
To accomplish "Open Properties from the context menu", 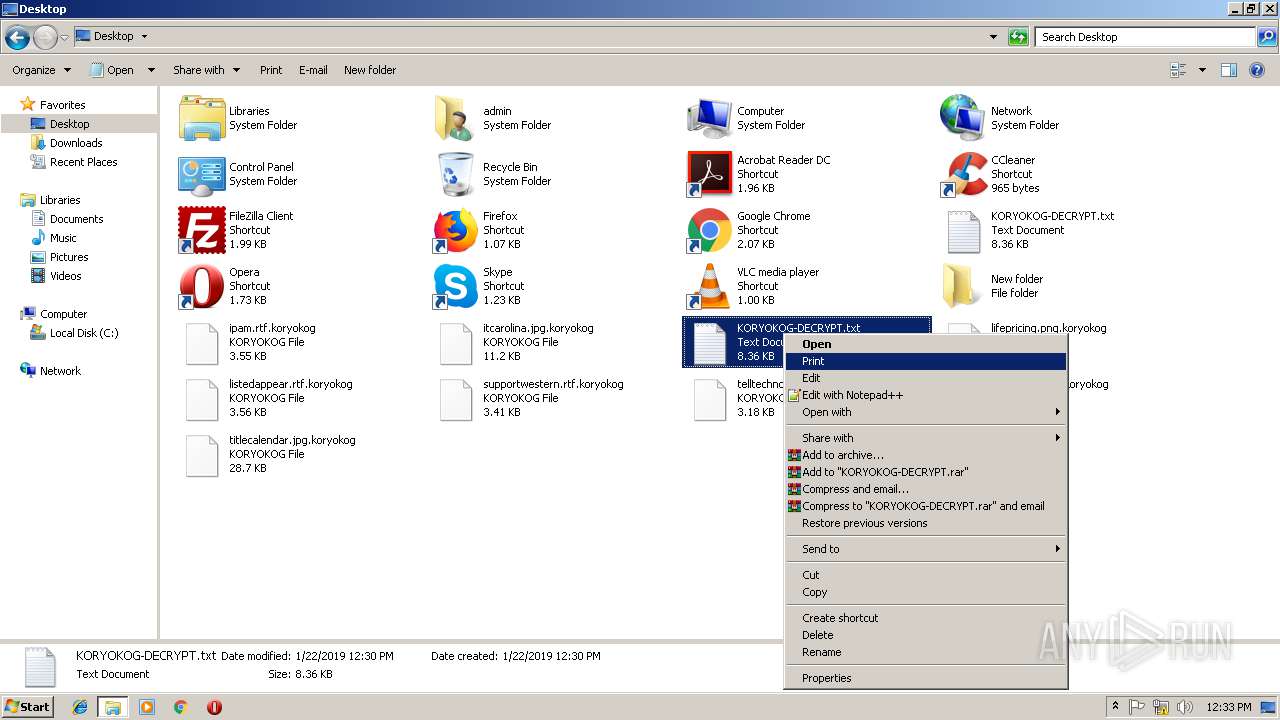I will point(926,678).
